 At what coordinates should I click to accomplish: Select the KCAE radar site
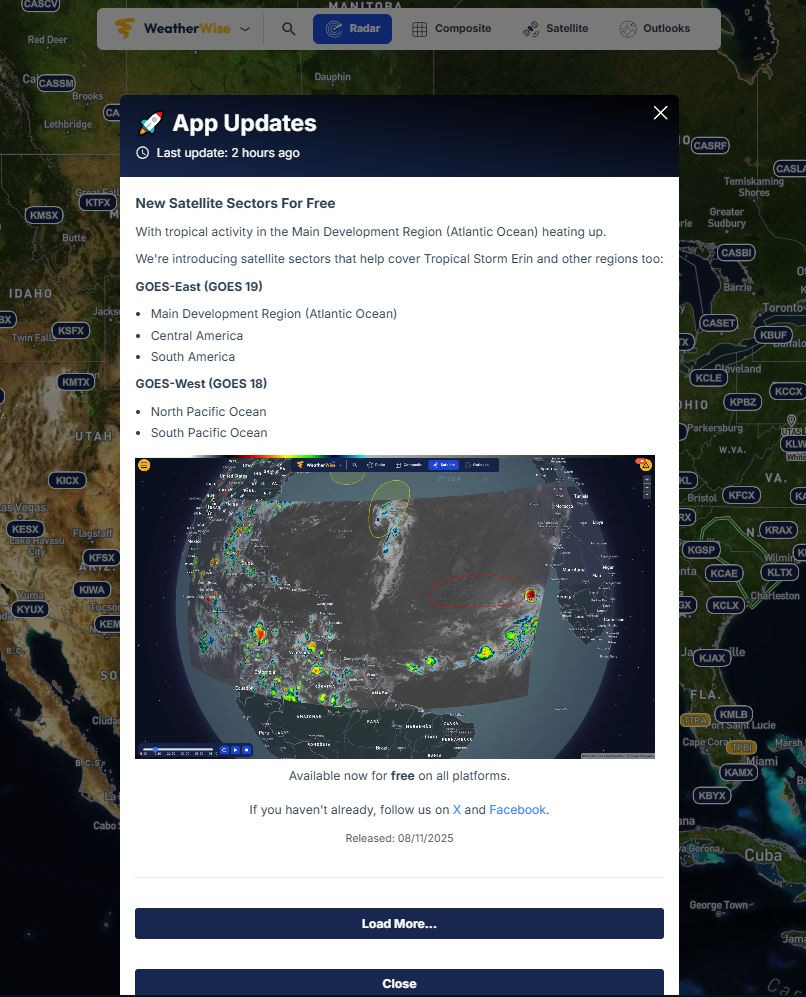pos(724,573)
